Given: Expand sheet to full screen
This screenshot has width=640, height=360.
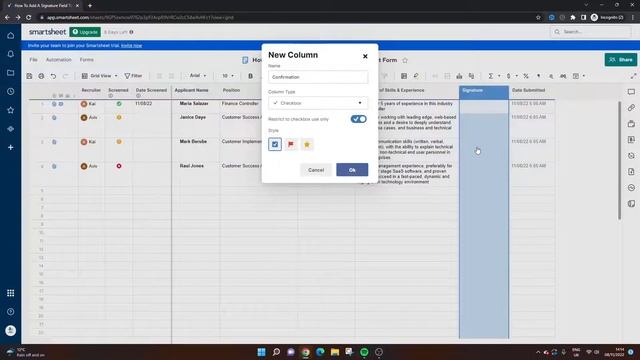Looking at the screenshot, I should point(633,76).
